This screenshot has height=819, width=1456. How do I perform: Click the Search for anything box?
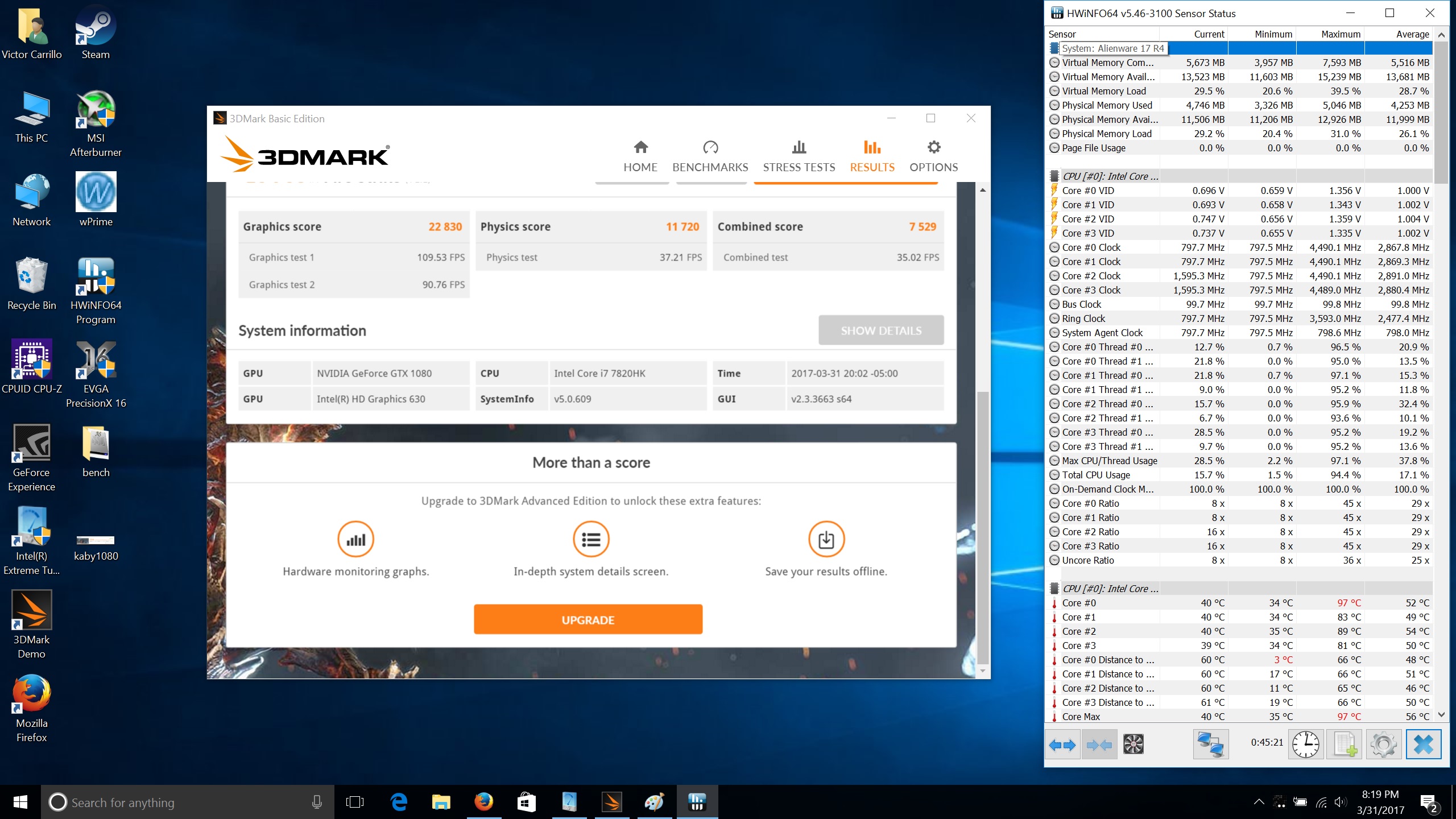click(188, 803)
